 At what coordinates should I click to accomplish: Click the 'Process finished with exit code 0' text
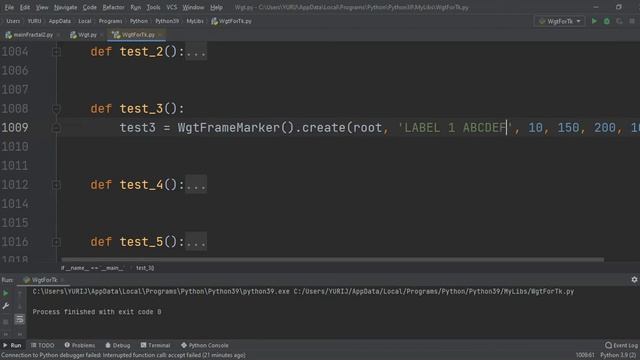click(97, 312)
